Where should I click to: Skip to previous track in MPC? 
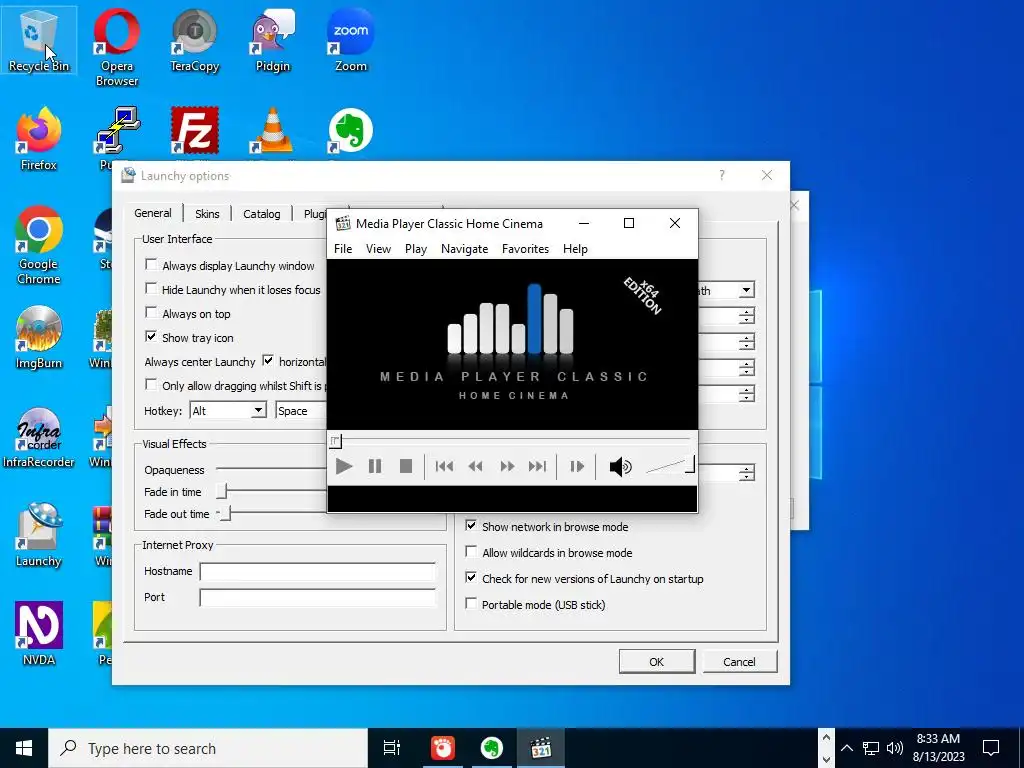point(444,466)
